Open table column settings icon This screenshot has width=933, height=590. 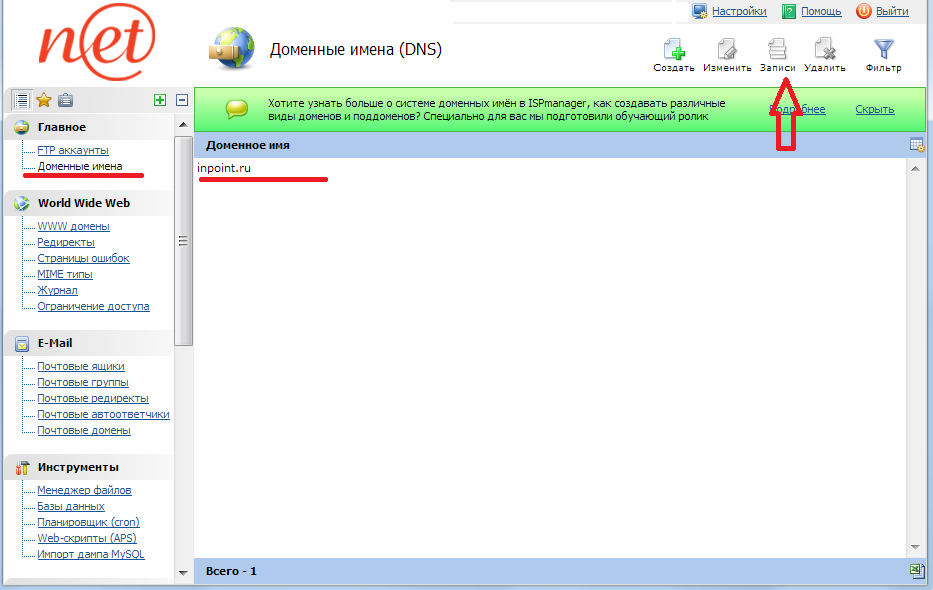[x=917, y=145]
